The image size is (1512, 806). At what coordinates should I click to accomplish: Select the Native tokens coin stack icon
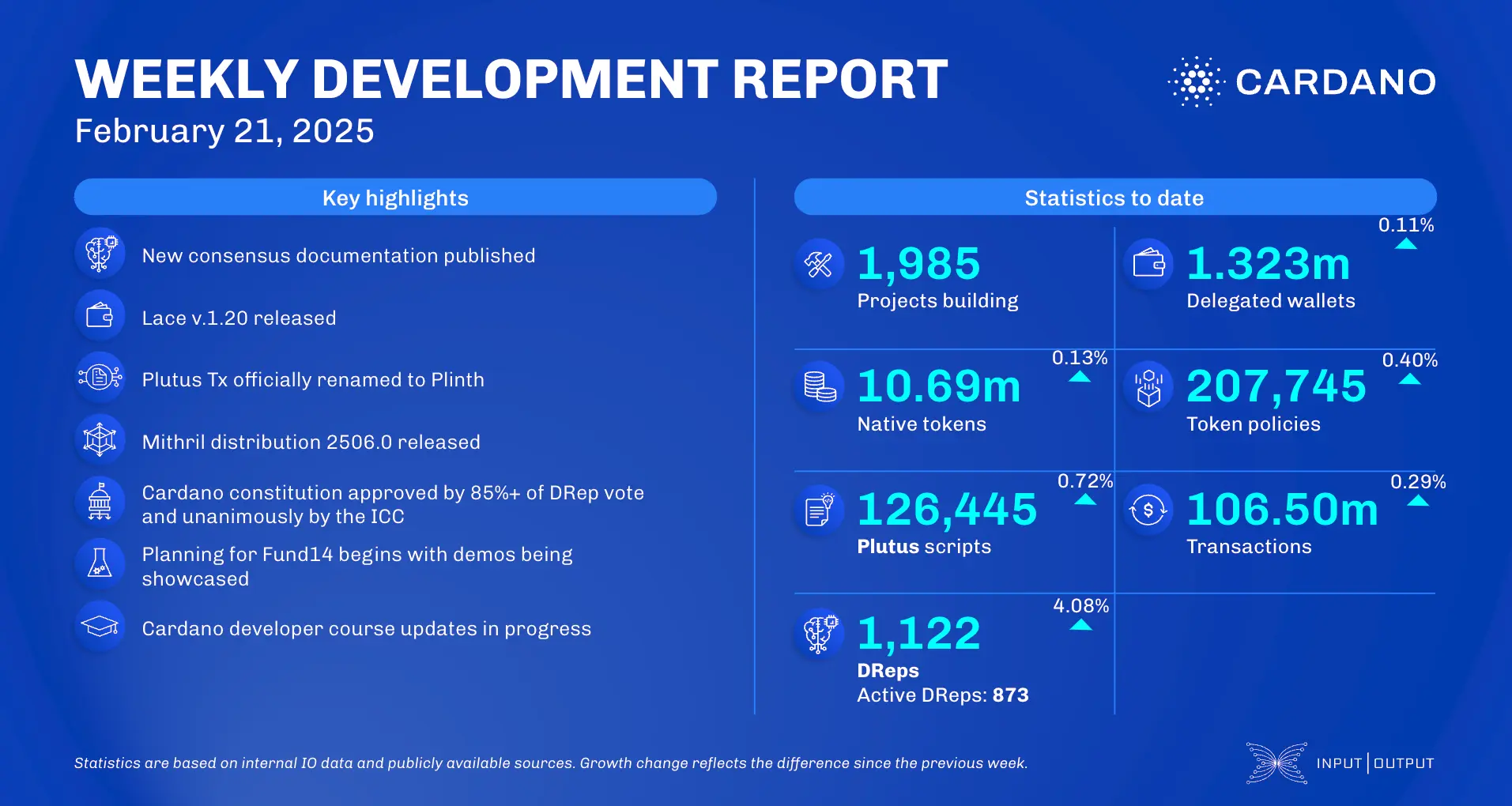coord(820,386)
